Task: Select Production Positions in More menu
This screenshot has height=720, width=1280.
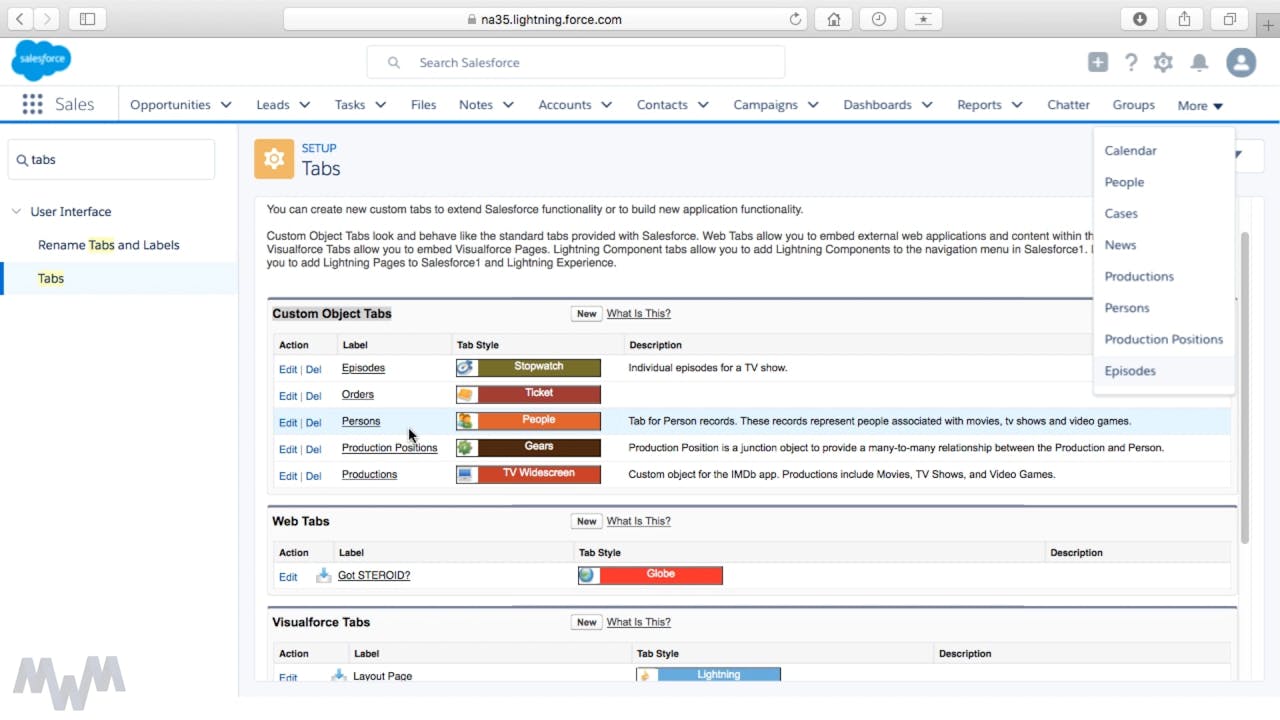Action: tap(1163, 339)
